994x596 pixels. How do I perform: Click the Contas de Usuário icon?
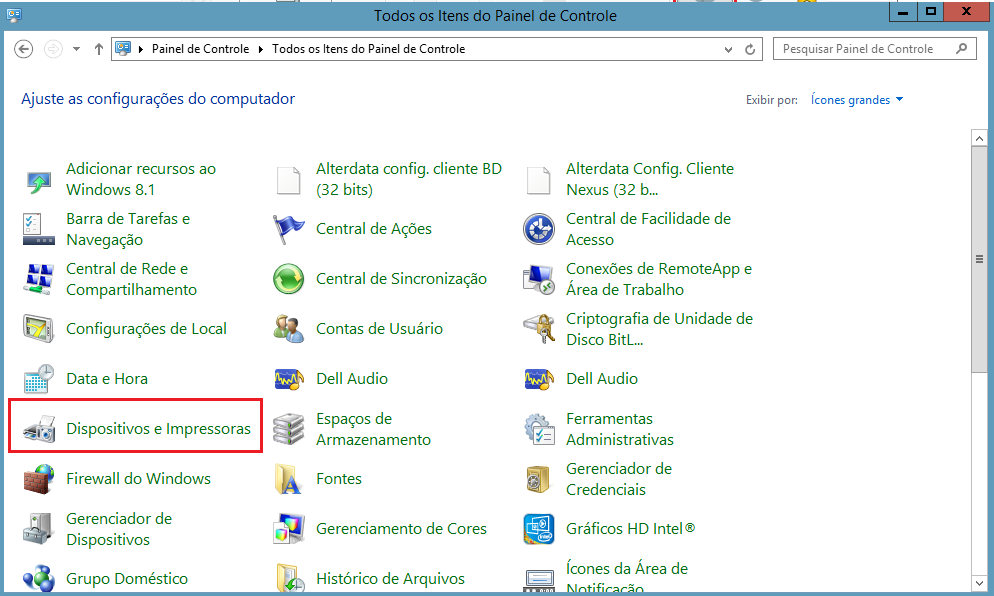(288, 328)
